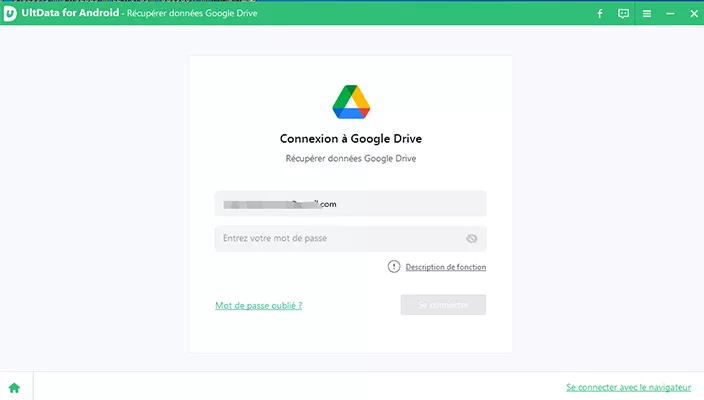This screenshot has width=704, height=400.
Task: Click Se connecter avec le navigateur link
Action: pos(629,387)
